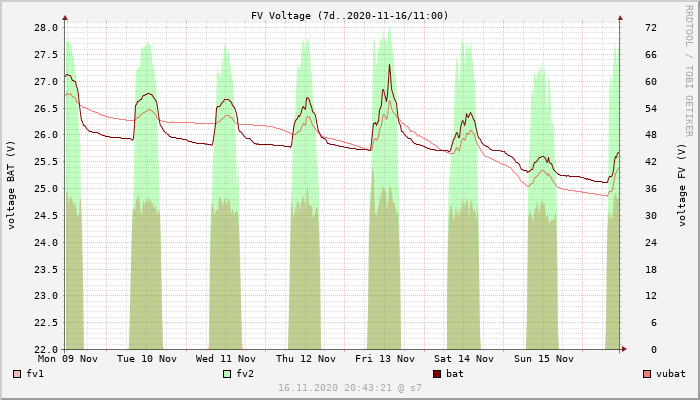Viewport: 700px width, 400px height.
Task: Click the 'Mon 09 Nov' axis label
Action: point(68,358)
